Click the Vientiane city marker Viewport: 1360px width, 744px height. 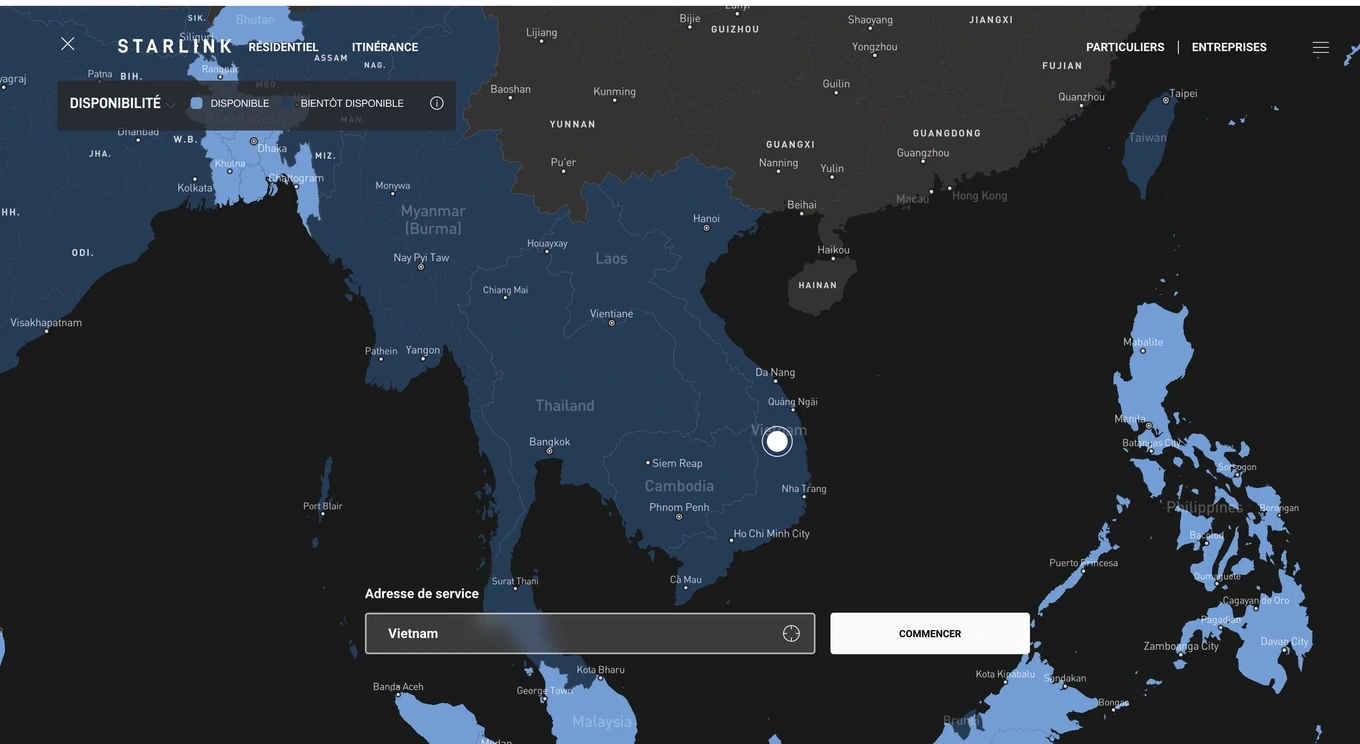[x=611, y=323]
